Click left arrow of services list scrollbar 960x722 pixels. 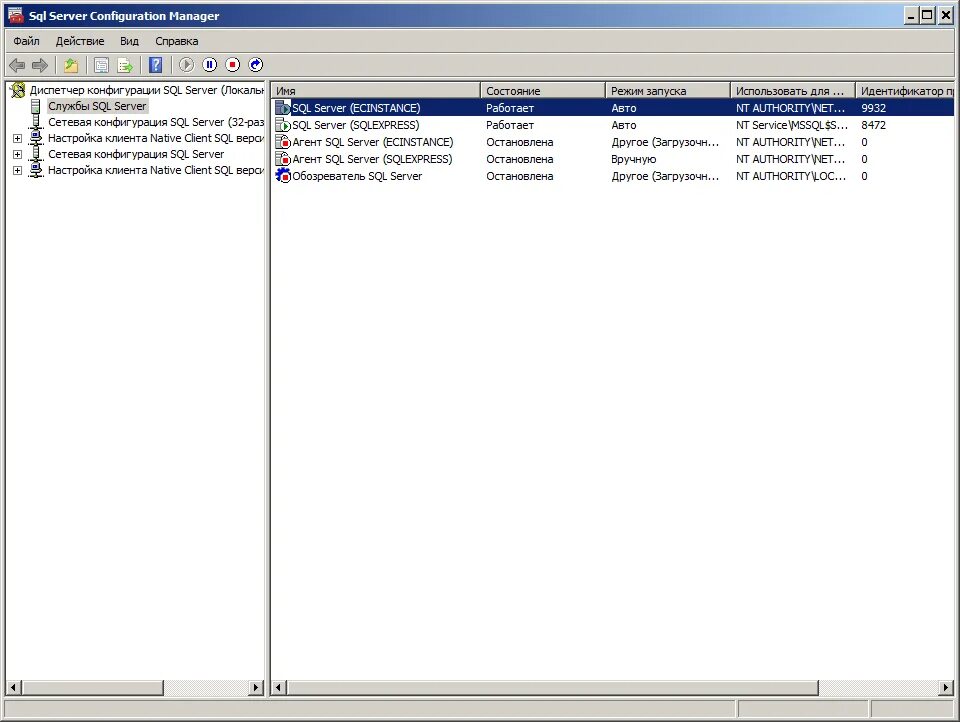pyautogui.click(x=279, y=688)
